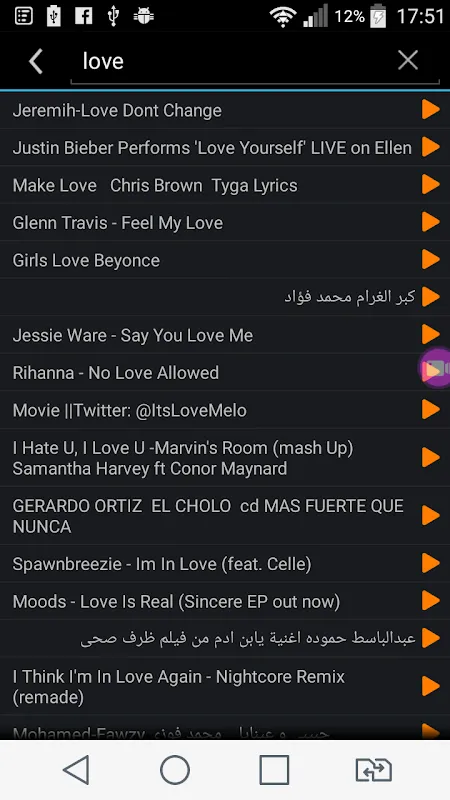Screen dimensions: 450x800
Task: Tap the purple screen recorder floating bubble
Action: [x=435, y=369]
